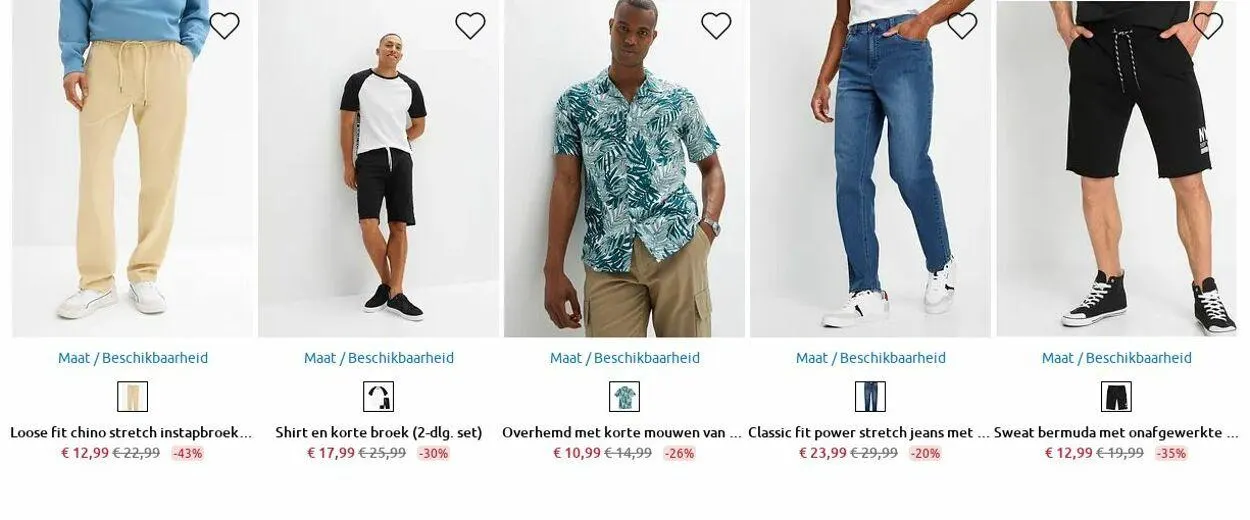
Task: Choose black-white shirt set color swatch
Action: pos(379,397)
